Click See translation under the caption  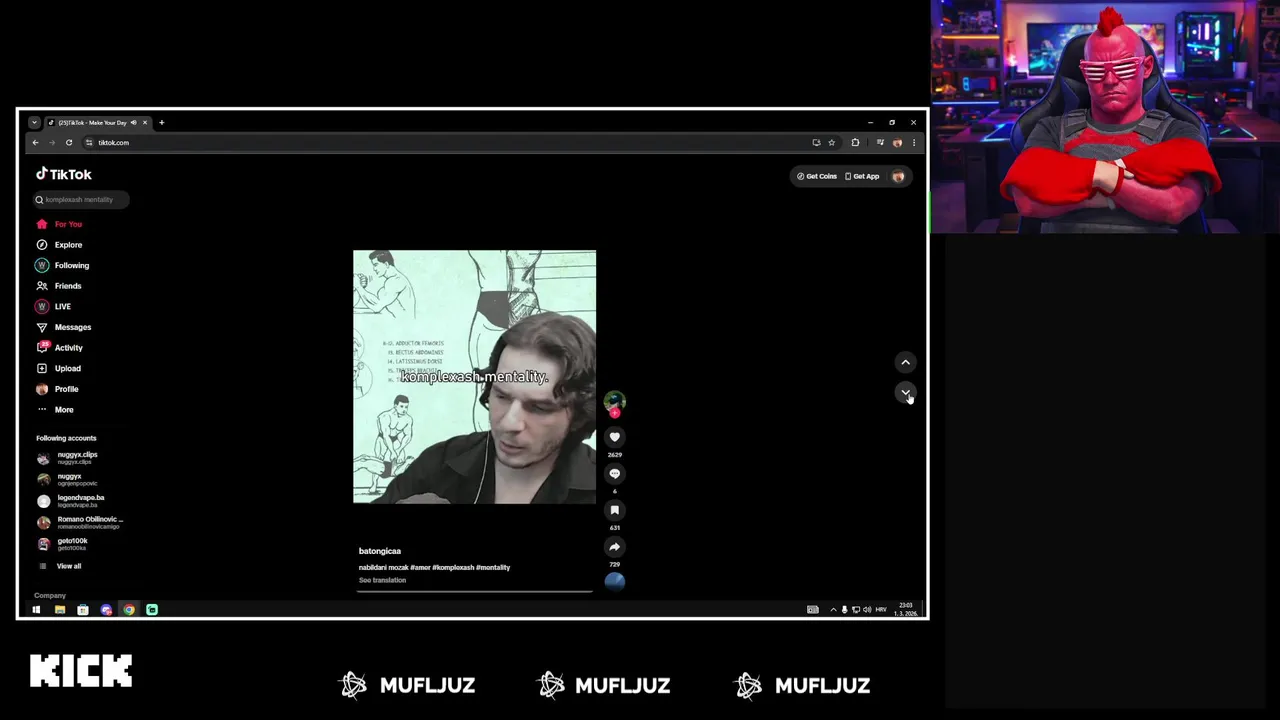click(382, 580)
